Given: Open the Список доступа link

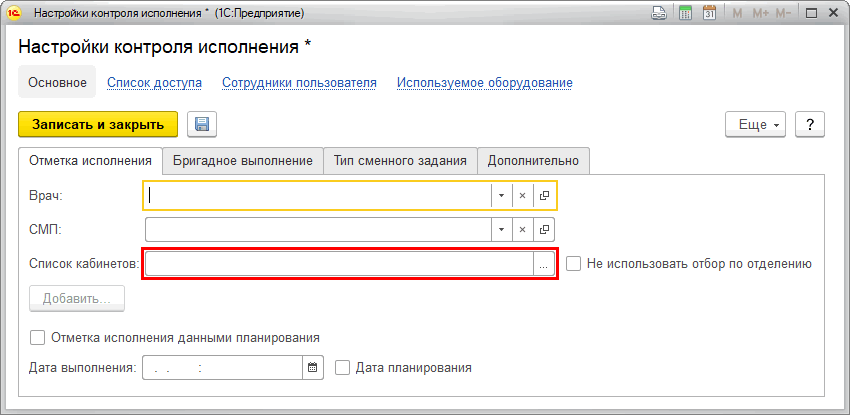Looking at the screenshot, I should (154, 83).
